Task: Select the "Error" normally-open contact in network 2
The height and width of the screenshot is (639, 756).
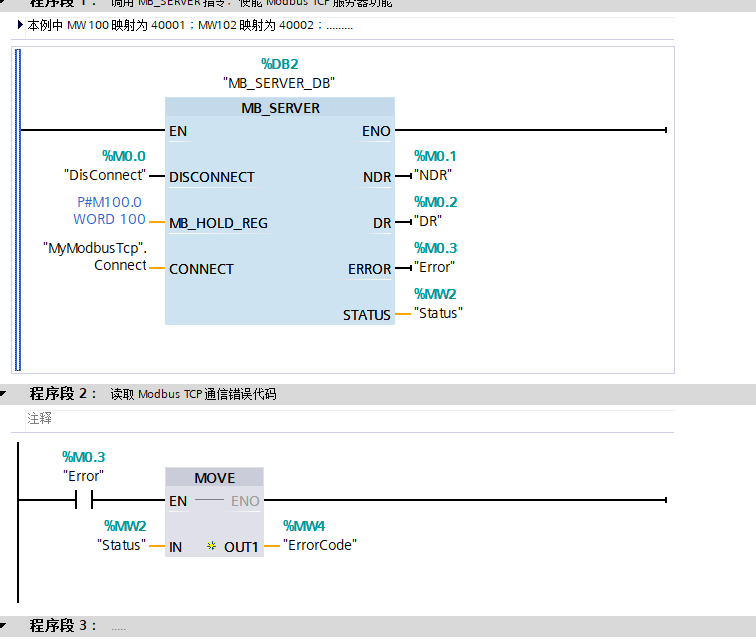Action: (83, 500)
